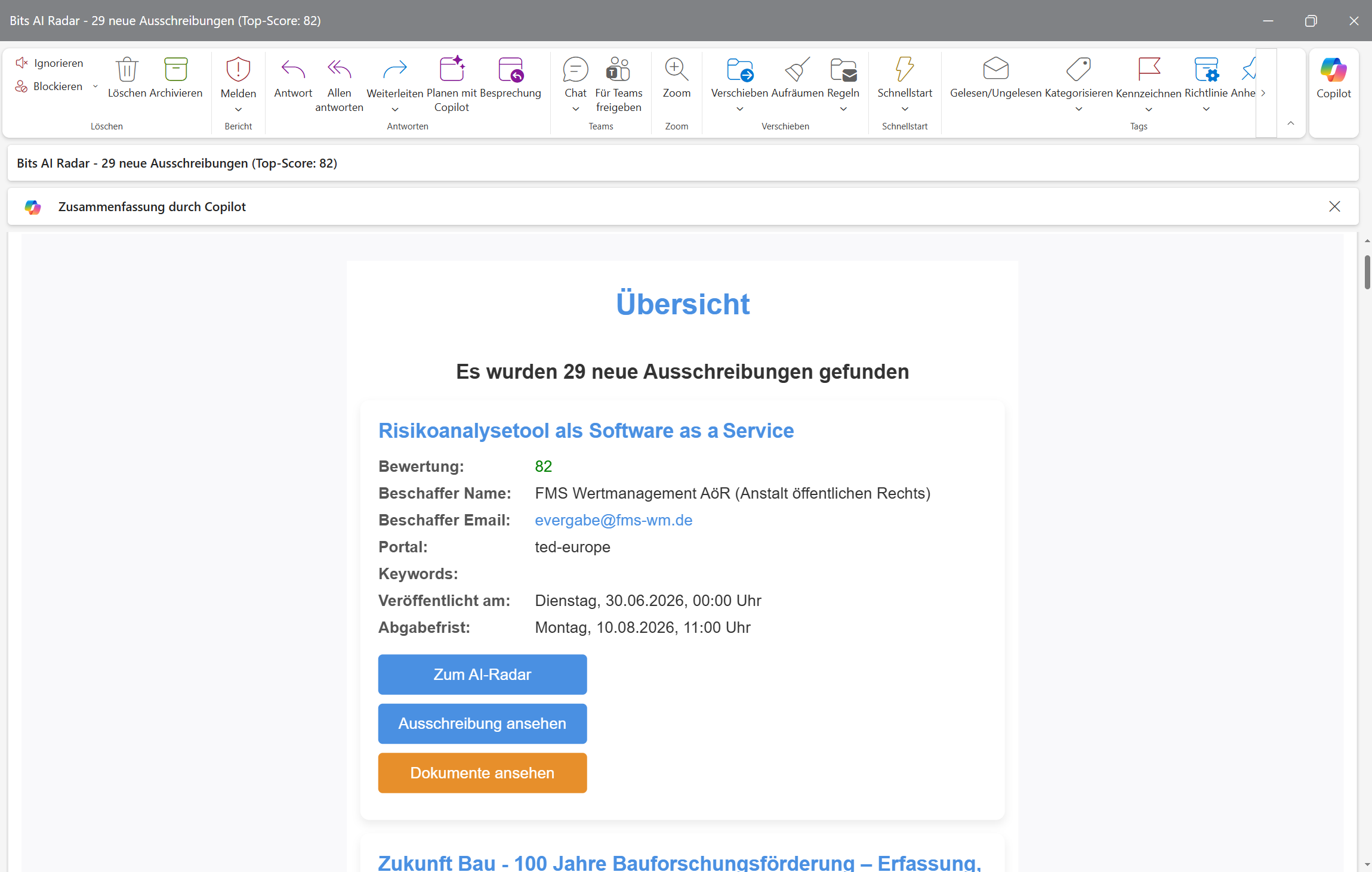Click the Anheften pin icon
1372x872 pixels.
click(x=1248, y=70)
